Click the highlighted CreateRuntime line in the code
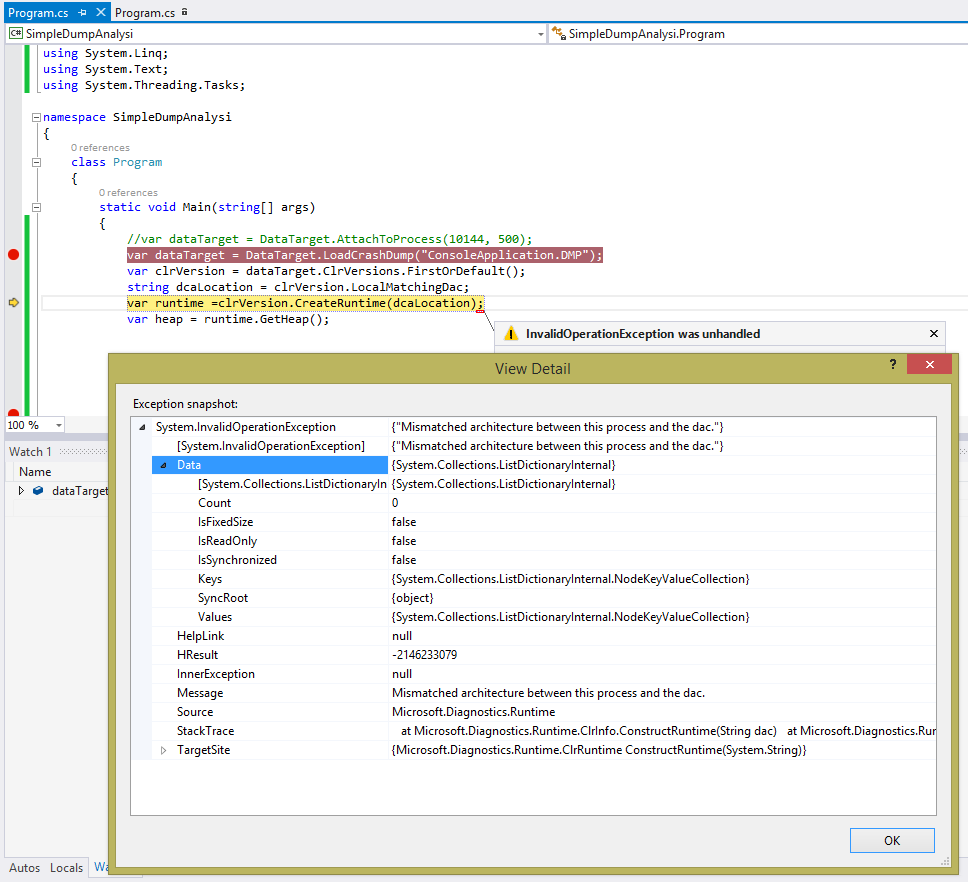The width and height of the screenshot is (968, 882). [x=306, y=303]
